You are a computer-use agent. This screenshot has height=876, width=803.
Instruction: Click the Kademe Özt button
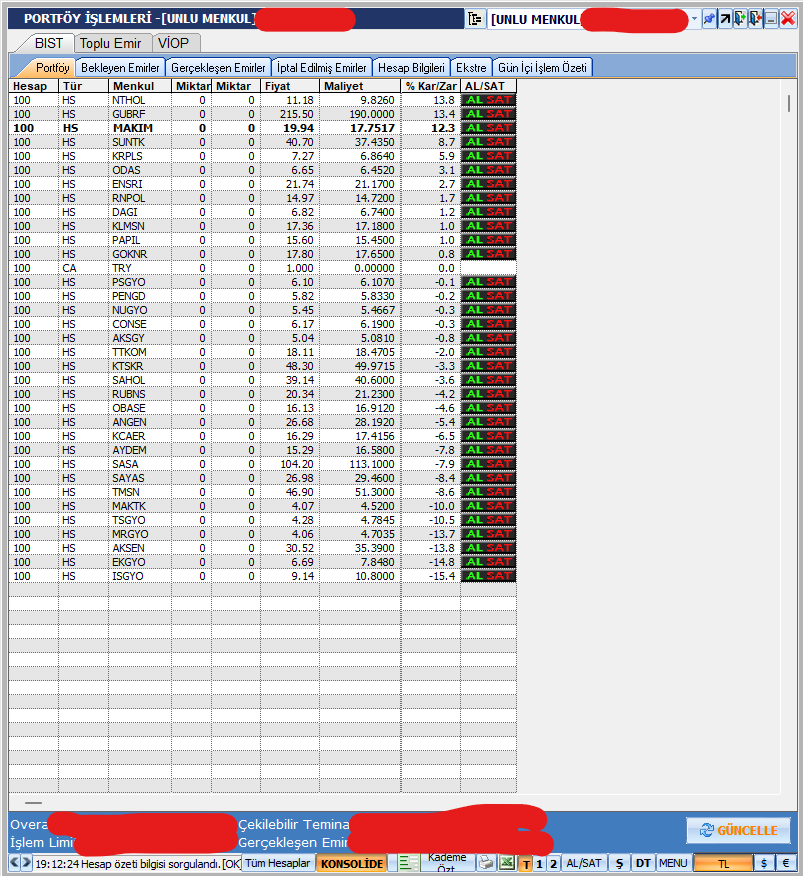tap(447, 863)
